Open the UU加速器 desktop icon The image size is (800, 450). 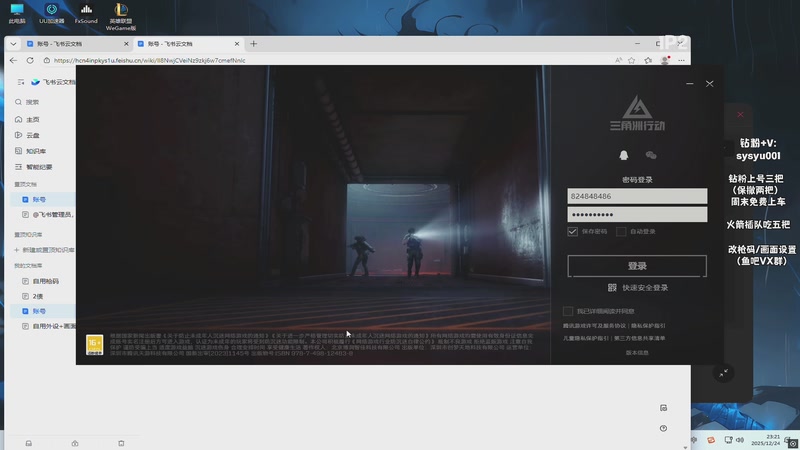click(x=52, y=14)
